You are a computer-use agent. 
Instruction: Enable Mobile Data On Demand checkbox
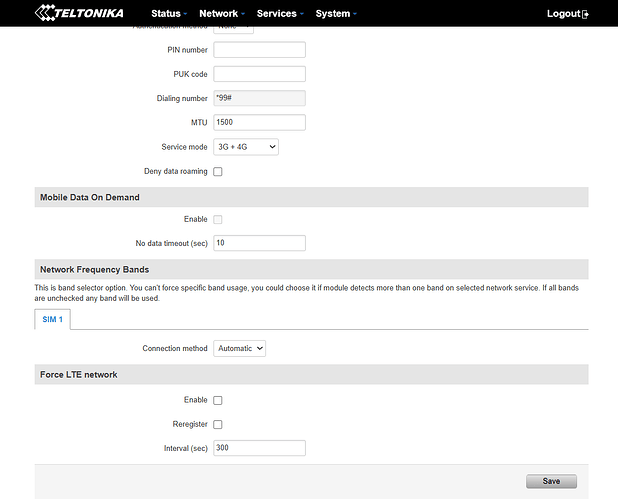(218, 219)
